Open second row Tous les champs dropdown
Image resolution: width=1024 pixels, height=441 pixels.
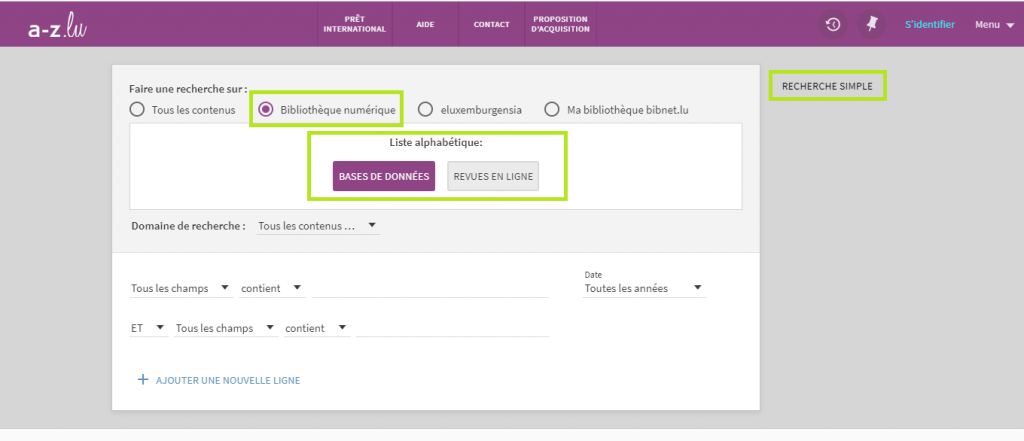coord(225,329)
